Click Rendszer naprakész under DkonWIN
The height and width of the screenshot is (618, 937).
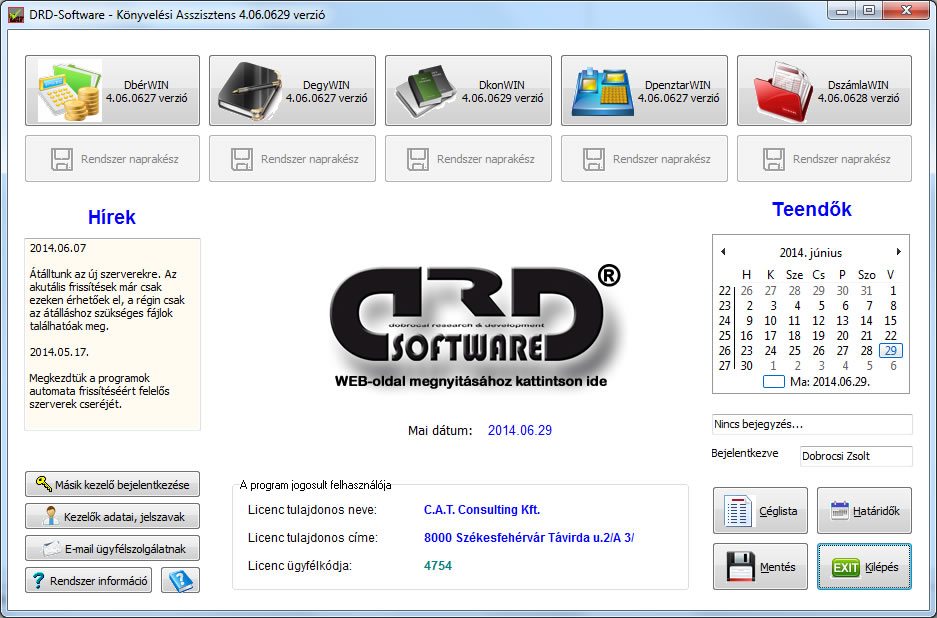click(468, 158)
